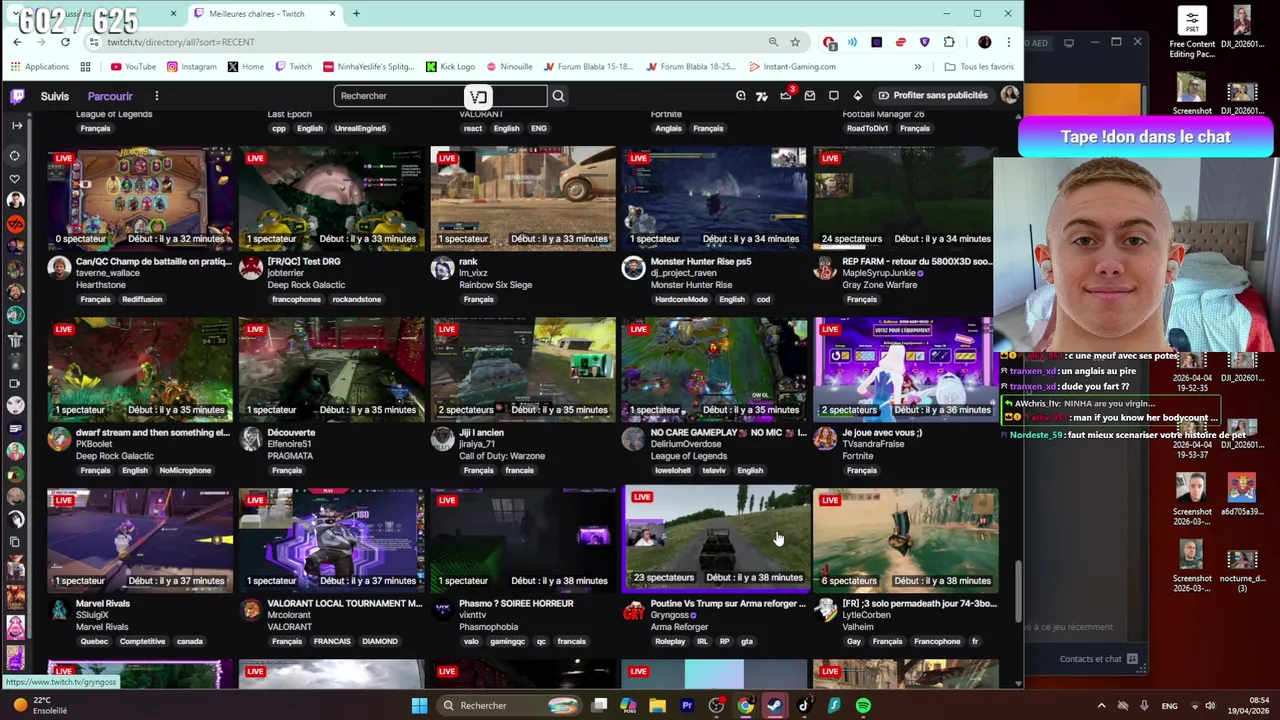Click the Contacts et chat bar

coord(1098,659)
